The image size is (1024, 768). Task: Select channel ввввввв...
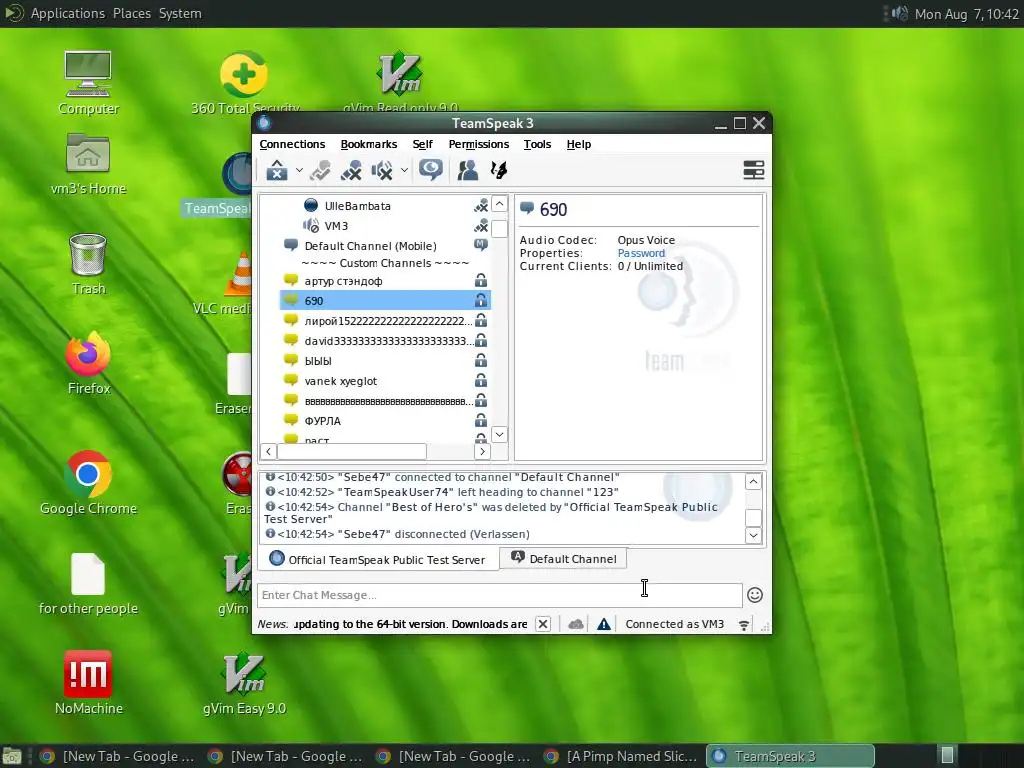pos(389,401)
